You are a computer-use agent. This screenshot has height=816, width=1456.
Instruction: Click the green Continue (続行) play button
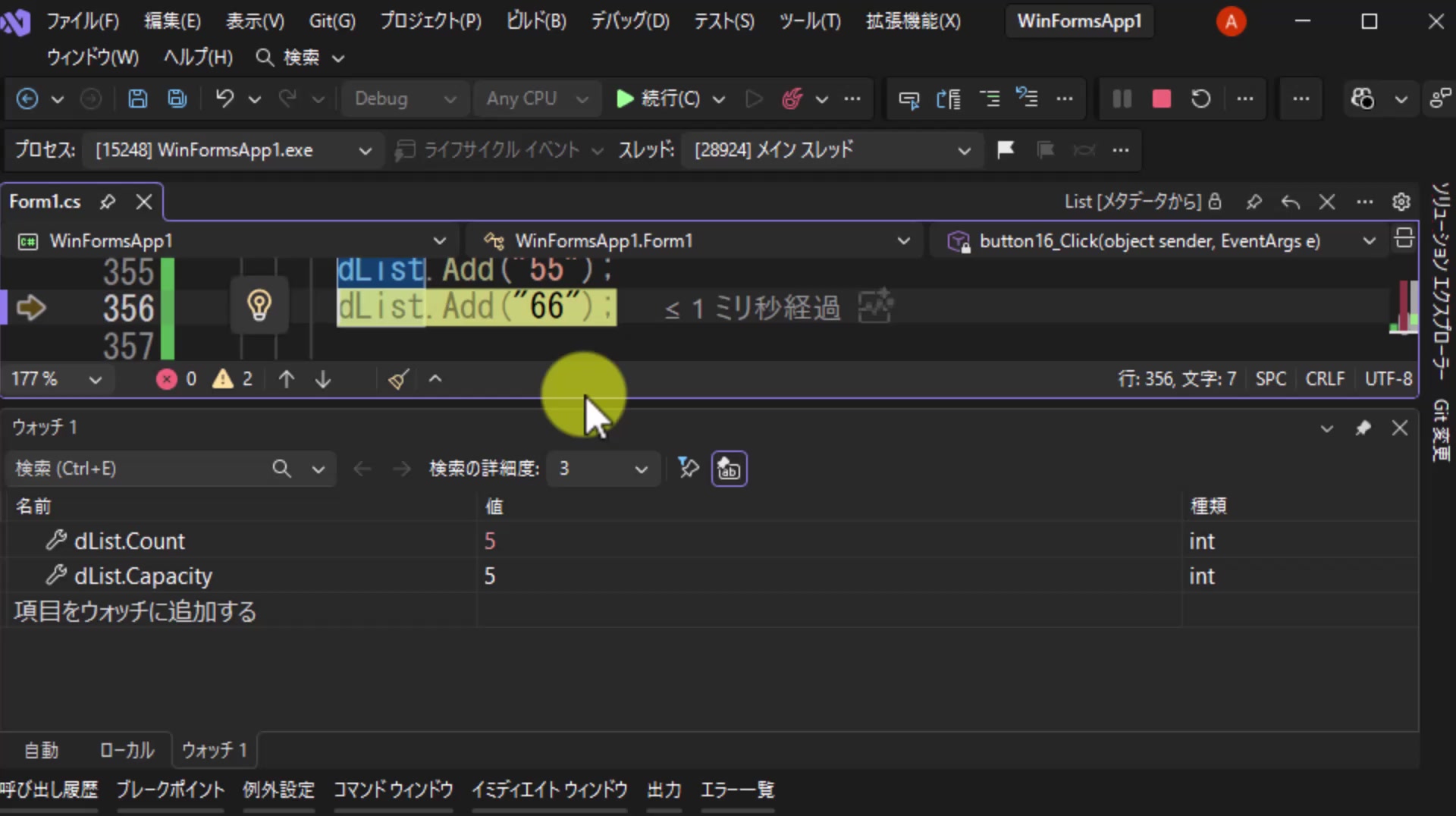click(x=657, y=99)
